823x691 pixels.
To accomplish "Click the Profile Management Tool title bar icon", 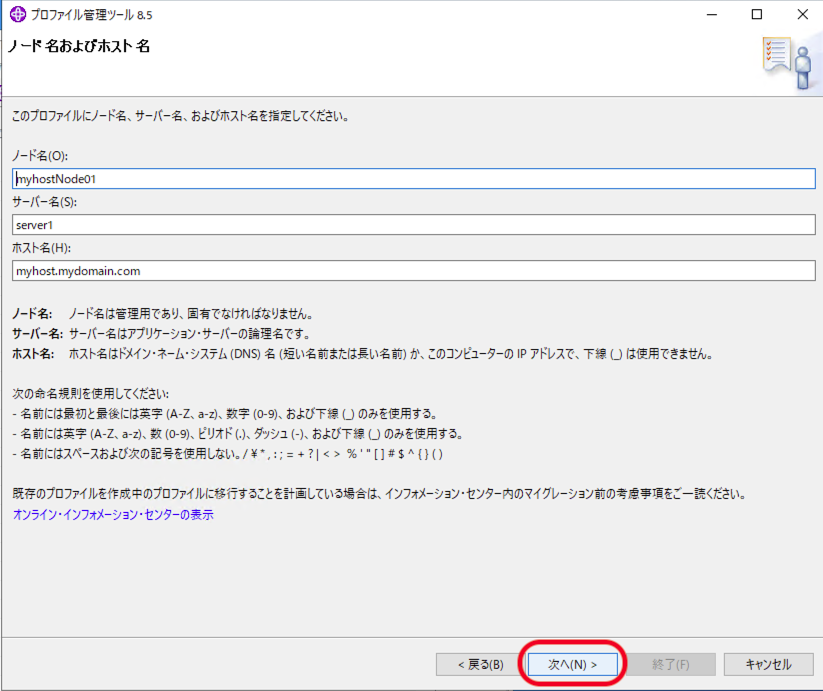I will pos(18,15).
